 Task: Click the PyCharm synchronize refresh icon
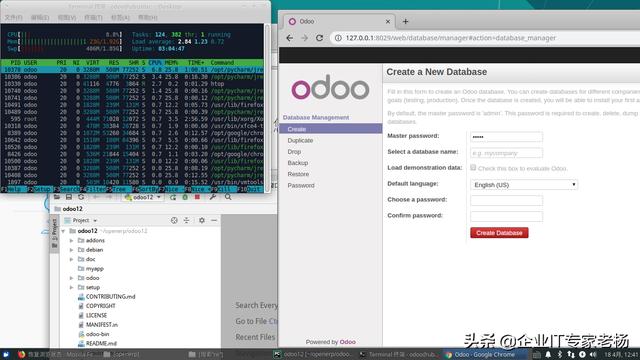(x=81, y=197)
